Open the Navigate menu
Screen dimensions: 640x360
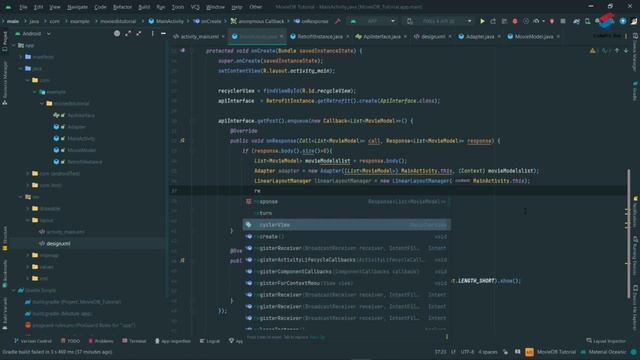[77, 7]
